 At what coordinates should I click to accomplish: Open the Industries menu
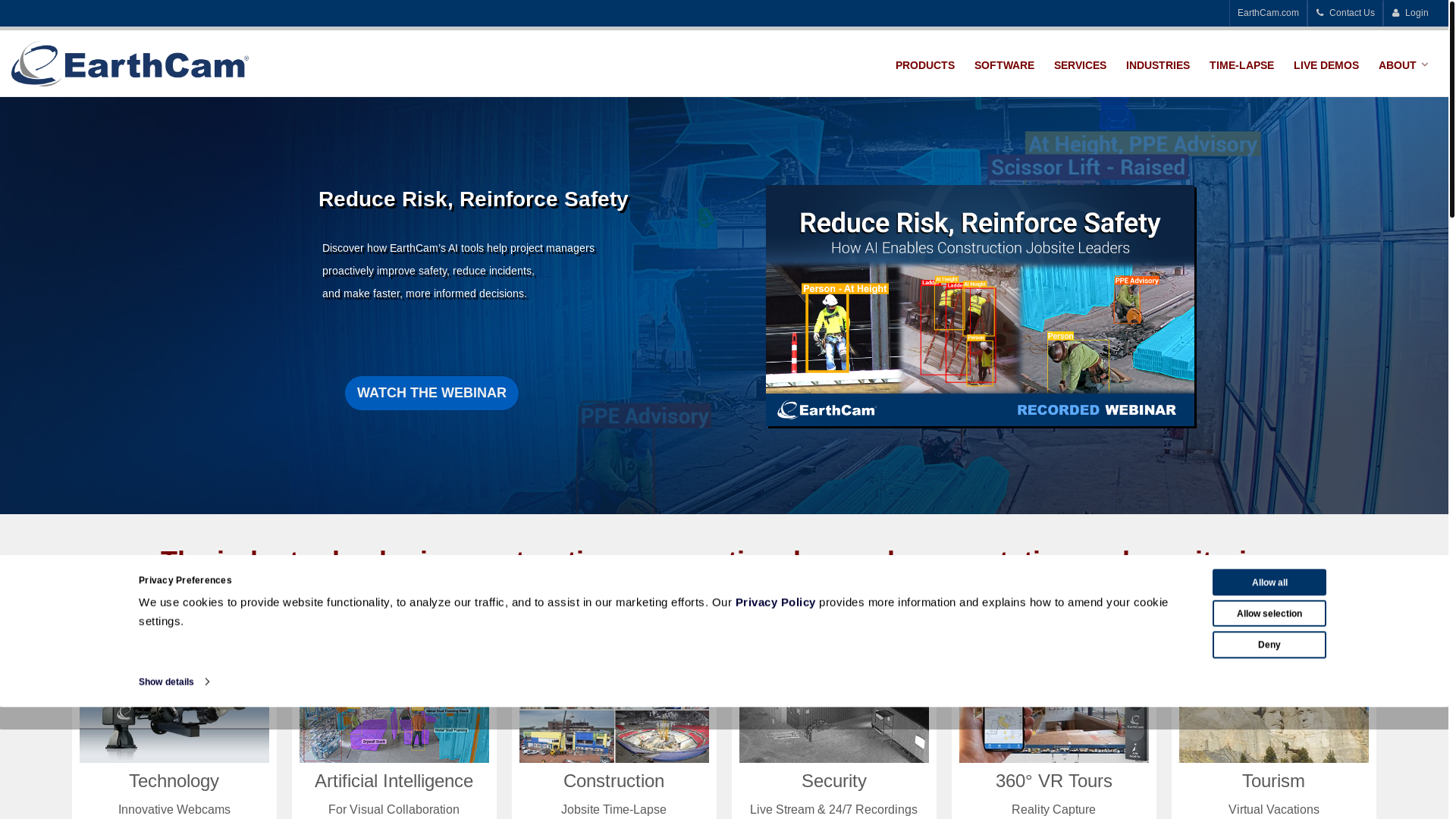coord(1158,65)
